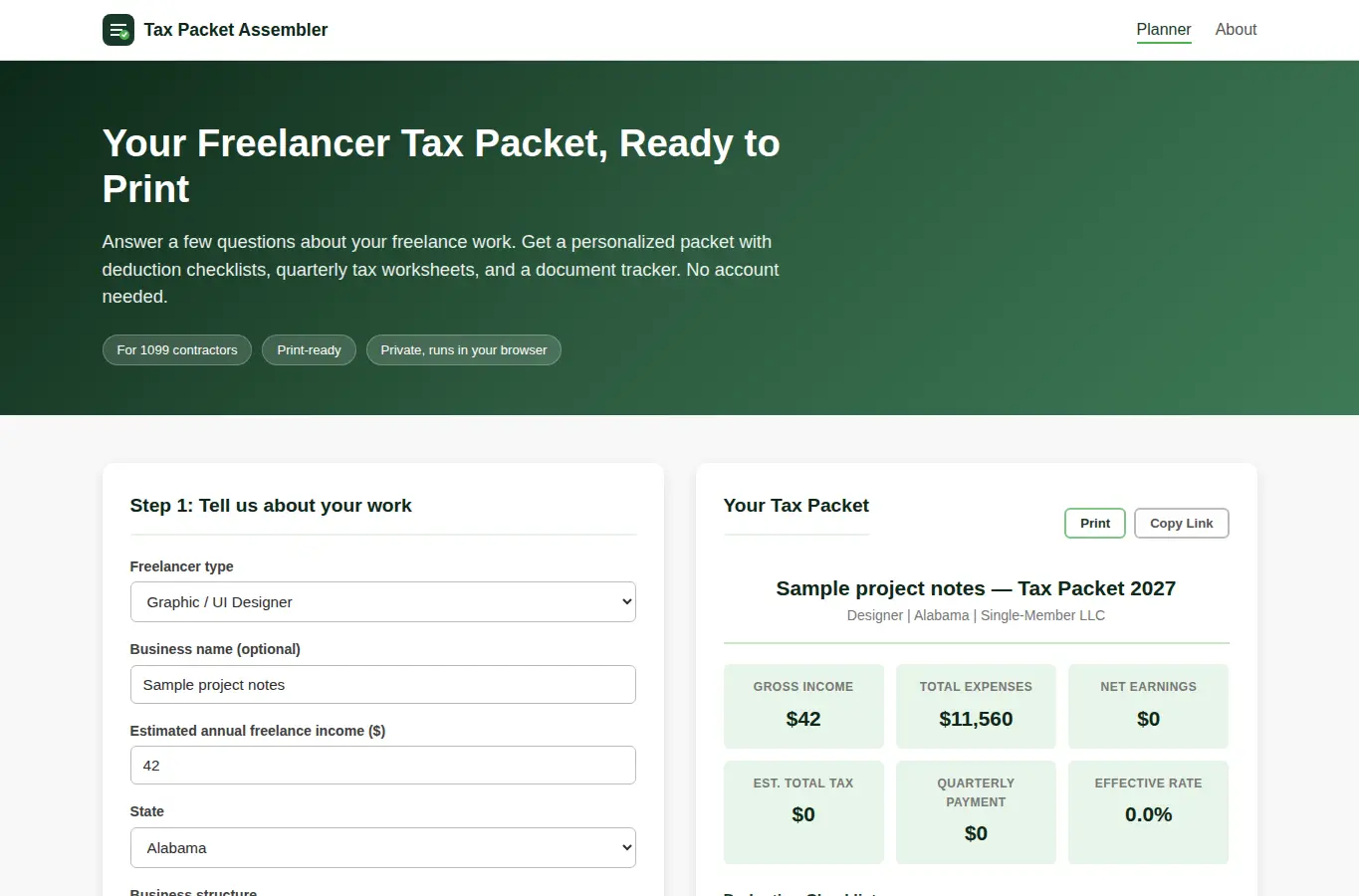1359x896 pixels.
Task: Click 'Step 1: Tell us about your work' heading
Action: click(271, 506)
